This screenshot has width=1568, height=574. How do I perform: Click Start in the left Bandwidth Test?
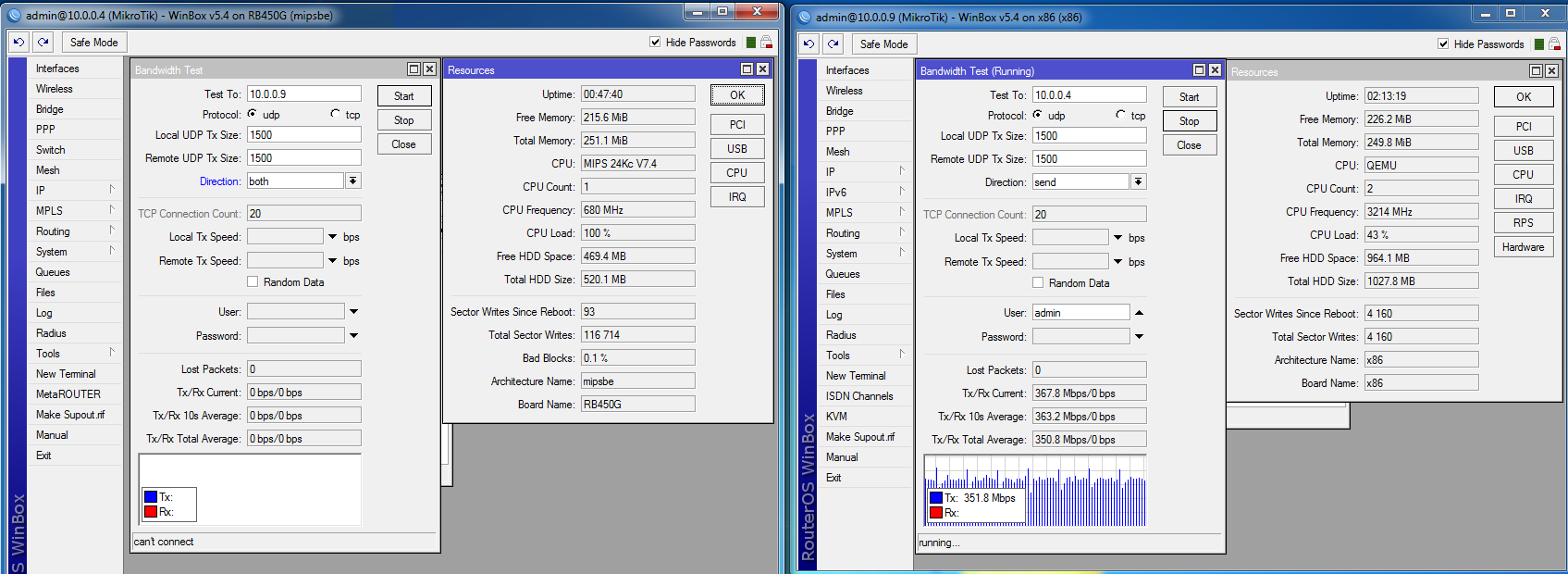point(404,95)
